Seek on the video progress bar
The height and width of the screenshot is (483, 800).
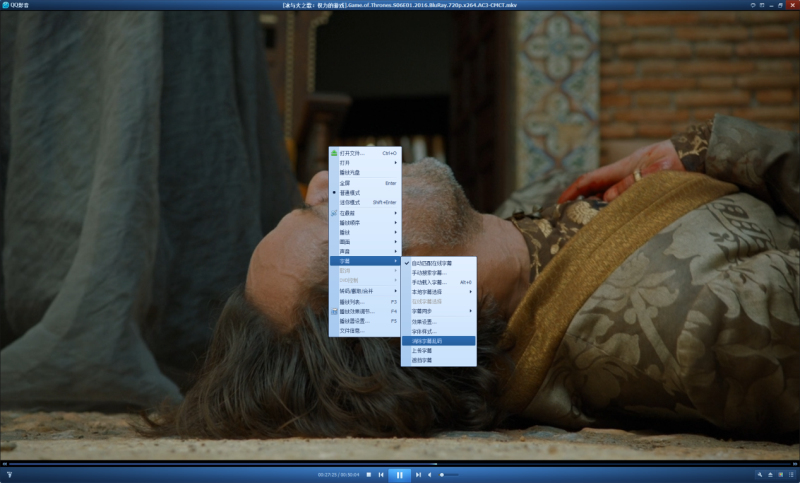(400, 464)
